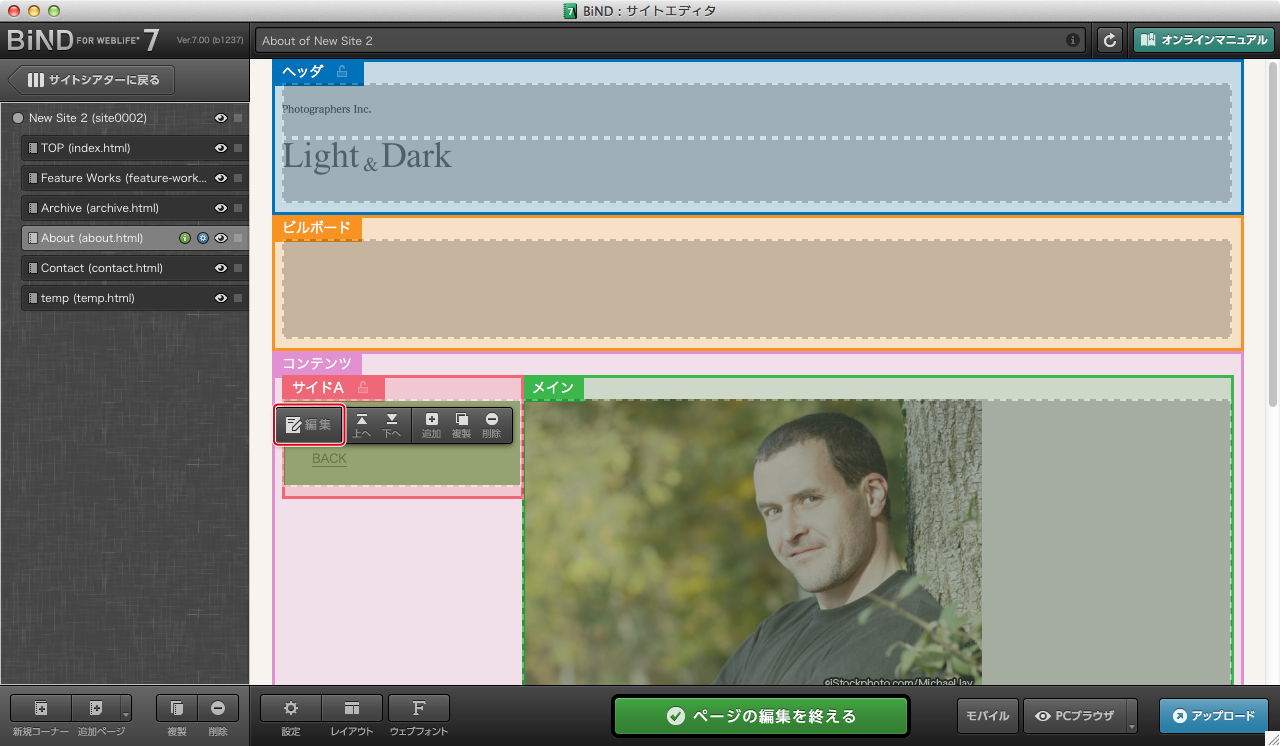Add a block with 追加 icon
The height and width of the screenshot is (746, 1280).
coord(431,425)
